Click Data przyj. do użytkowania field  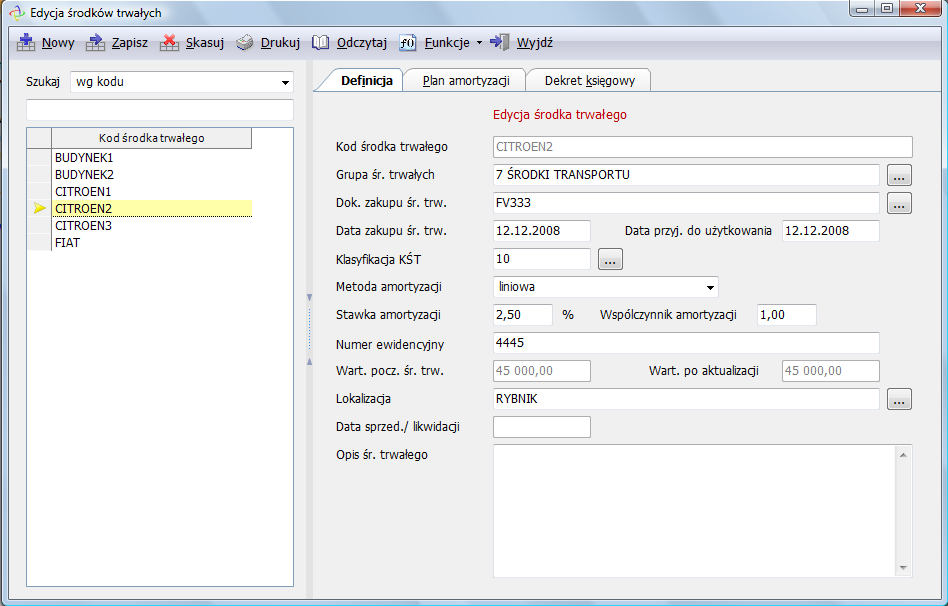pyautogui.click(x=831, y=231)
